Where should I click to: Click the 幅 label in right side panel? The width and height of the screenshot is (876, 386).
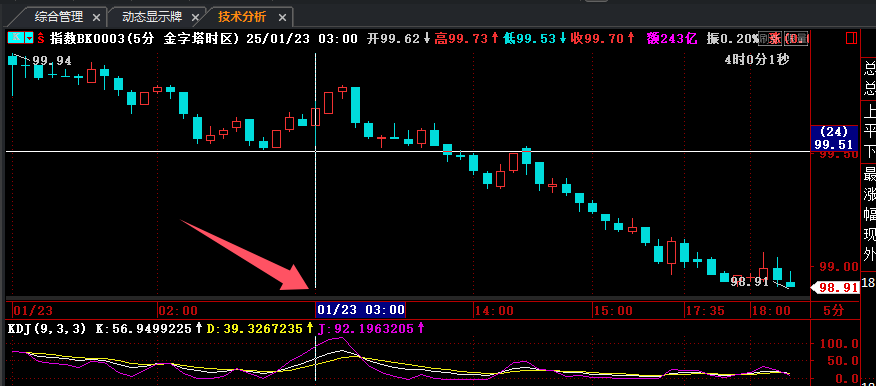click(x=869, y=214)
